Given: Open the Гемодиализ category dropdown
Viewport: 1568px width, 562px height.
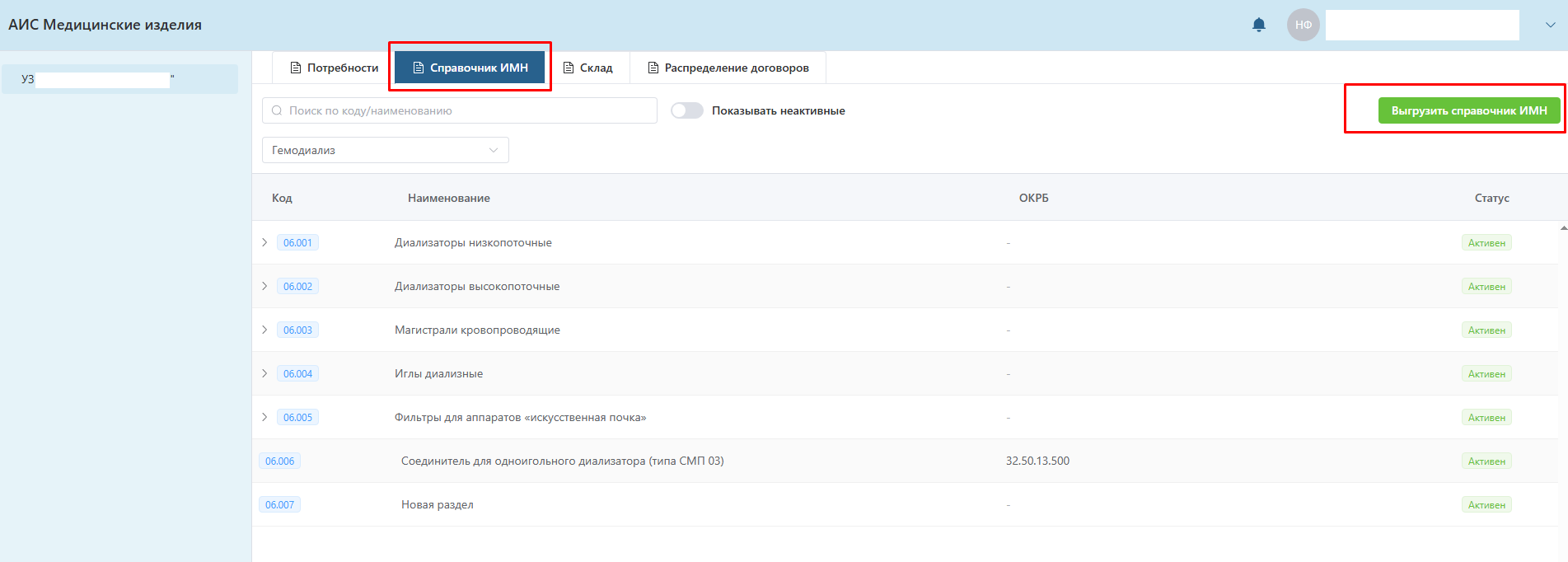Looking at the screenshot, I should [385, 150].
